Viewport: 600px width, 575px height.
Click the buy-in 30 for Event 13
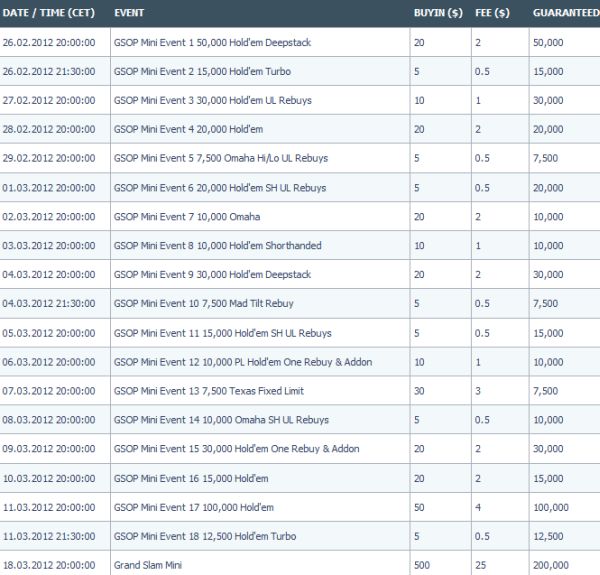(419, 391)
